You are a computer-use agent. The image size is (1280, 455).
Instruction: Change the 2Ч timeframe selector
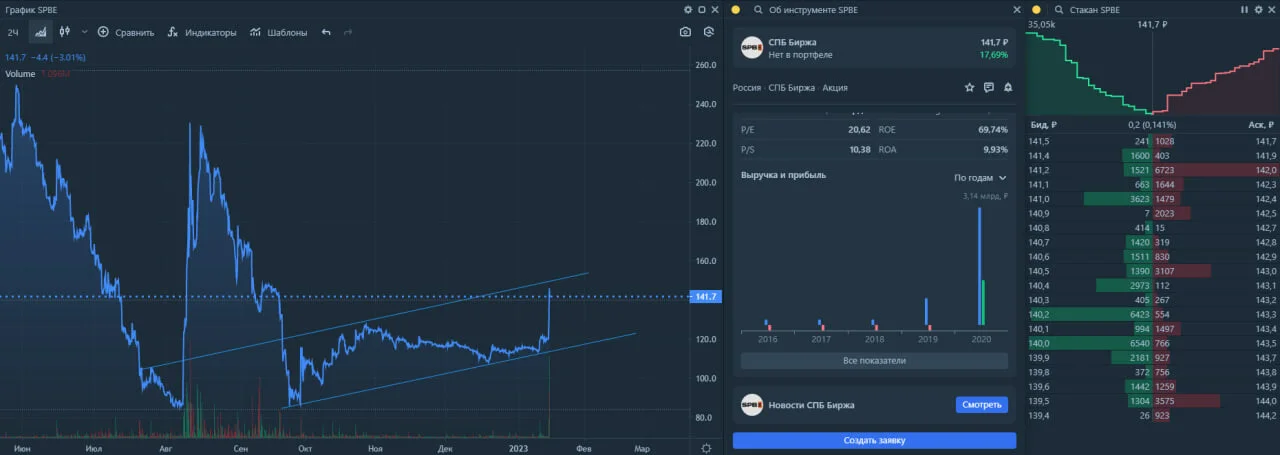click(x=14, y=32)
